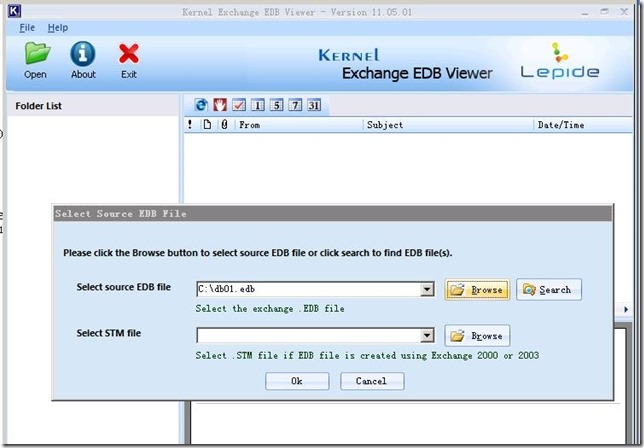Sort by attachment paperclip column
This screenshot has width=644, height=448.
[224, 124]
